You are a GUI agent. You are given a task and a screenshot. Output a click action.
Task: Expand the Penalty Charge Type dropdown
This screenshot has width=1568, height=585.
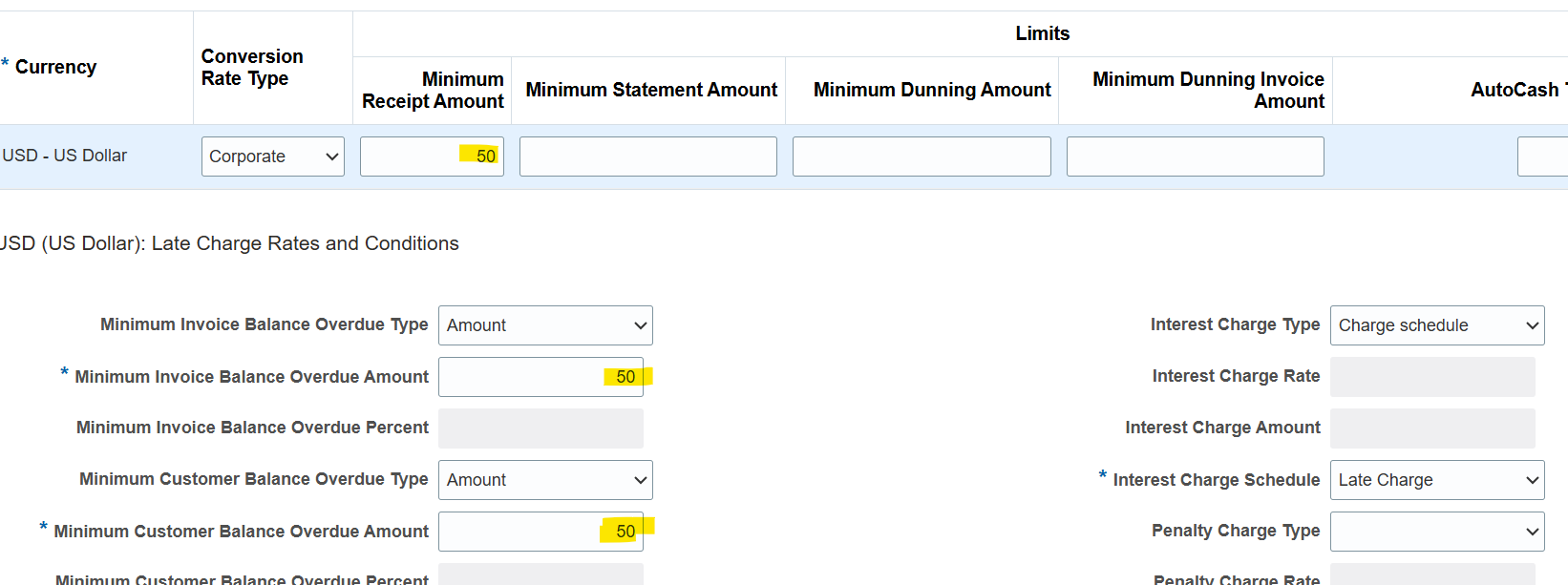tap(1436, 532)
